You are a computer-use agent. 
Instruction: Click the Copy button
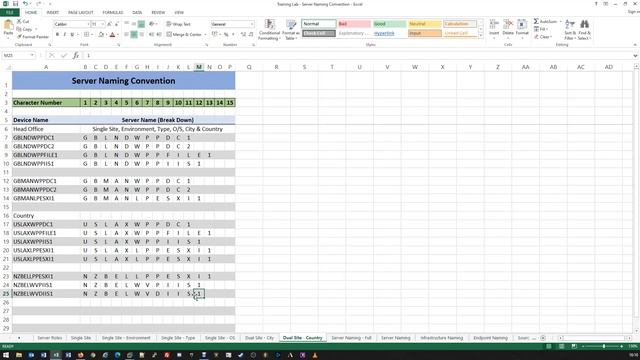pos(24,29)
